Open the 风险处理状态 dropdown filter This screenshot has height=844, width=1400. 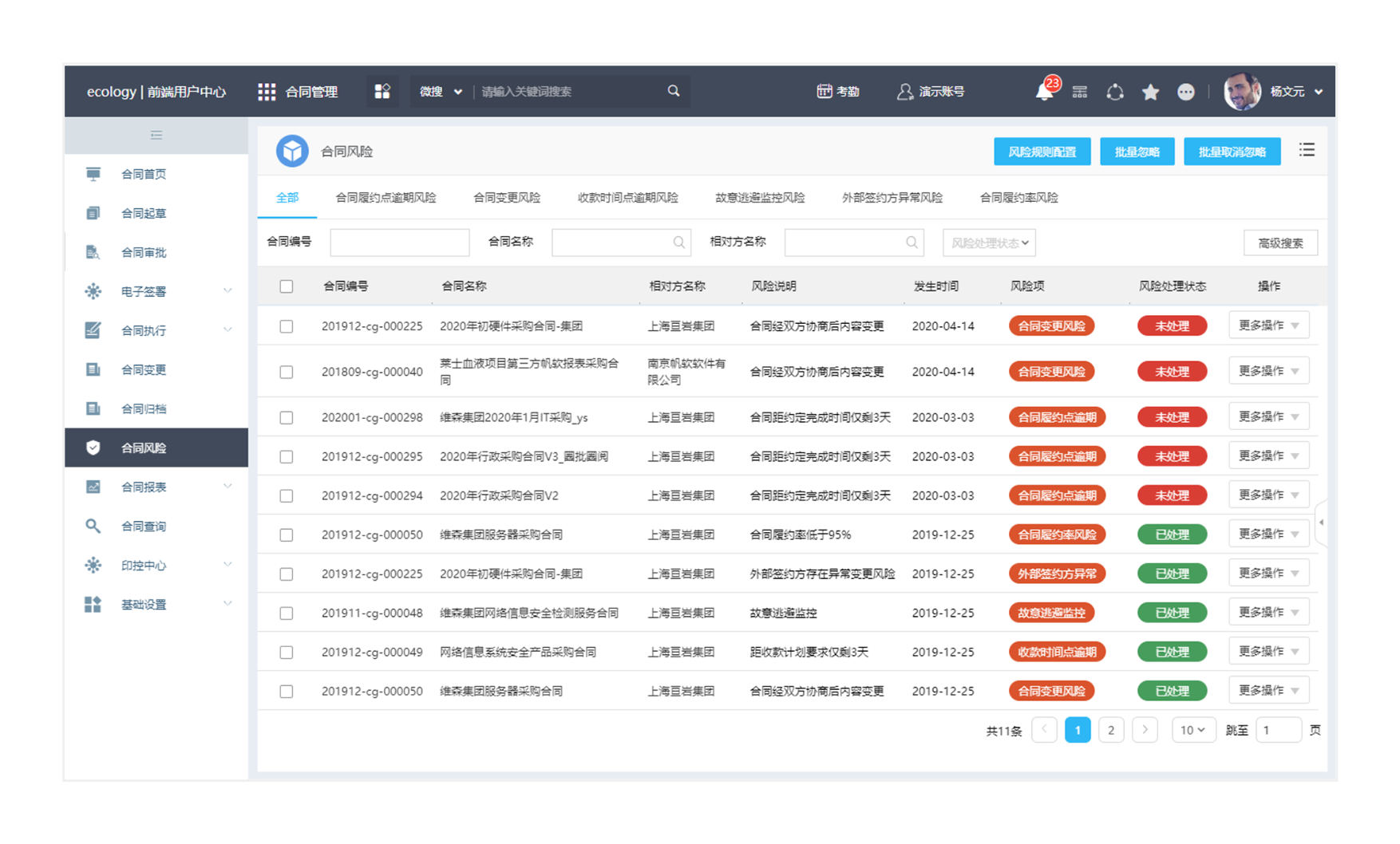click(x=989, y=243)
